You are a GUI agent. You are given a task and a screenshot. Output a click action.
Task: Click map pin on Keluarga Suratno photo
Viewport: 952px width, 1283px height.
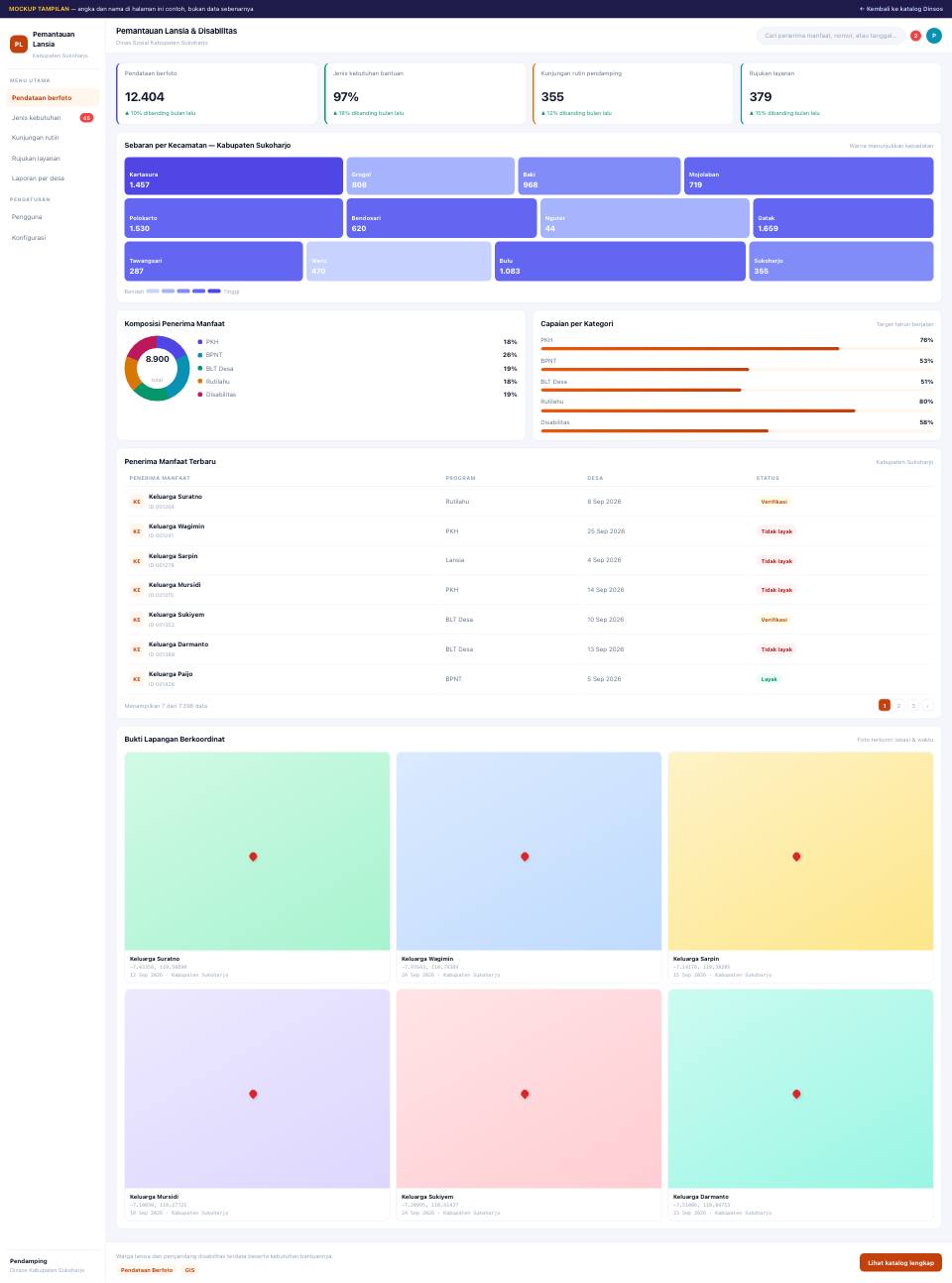(253, 857)
